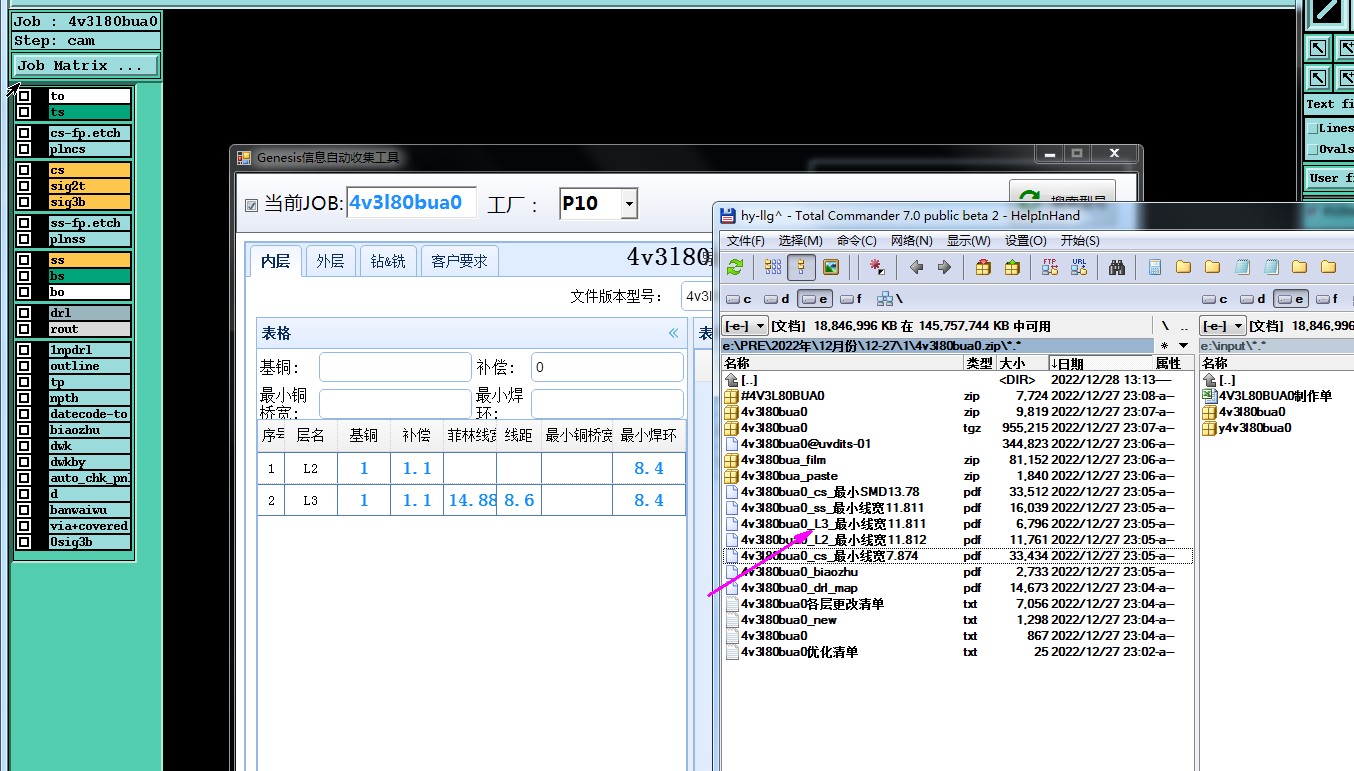The height and width of the screenshot is (771, 1354).
Task: Click the green refresh icon in Total Commander
Action: click(x=735, y=267)
